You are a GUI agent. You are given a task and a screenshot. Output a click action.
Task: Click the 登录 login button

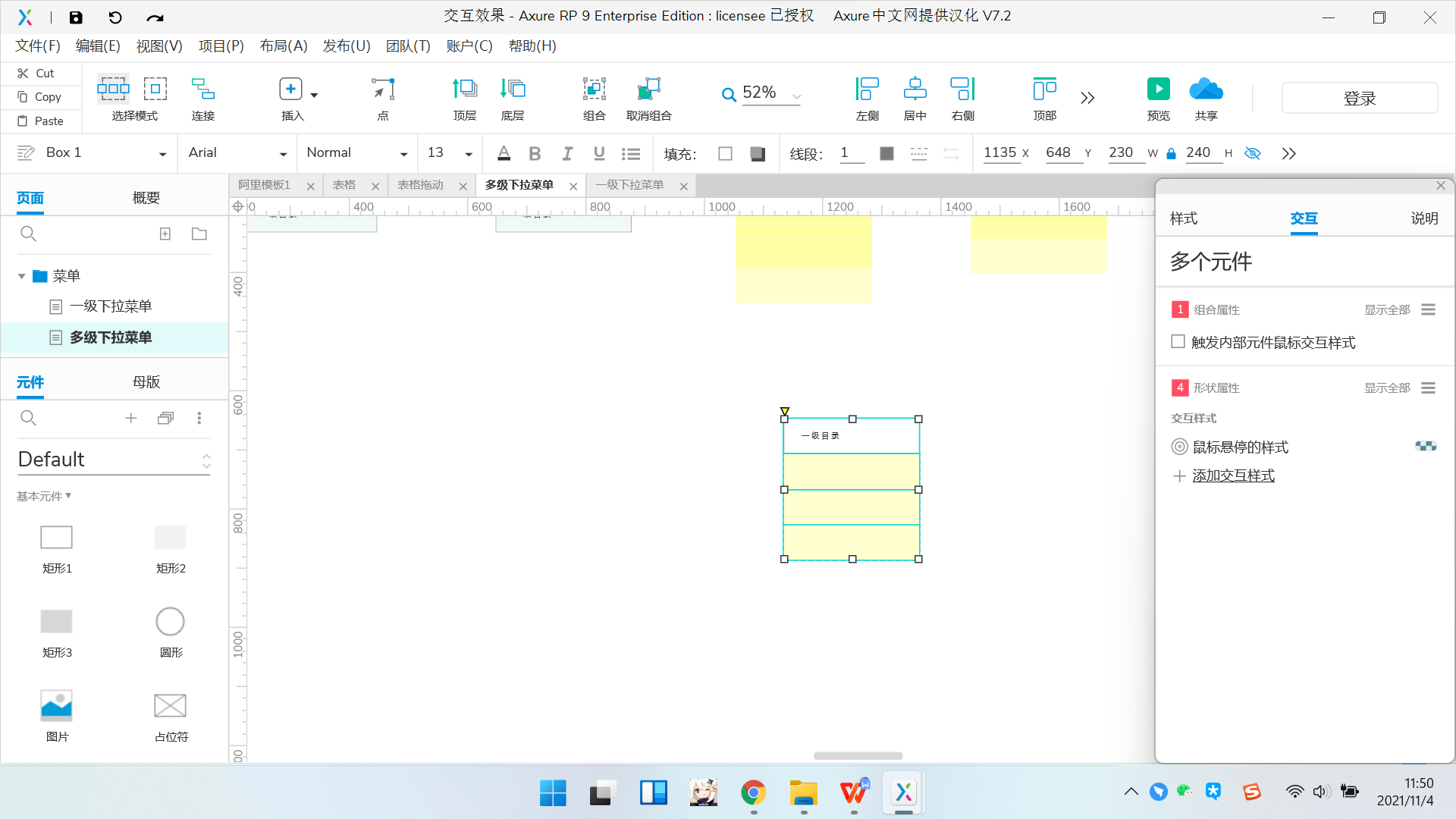tap(1359, 99)
